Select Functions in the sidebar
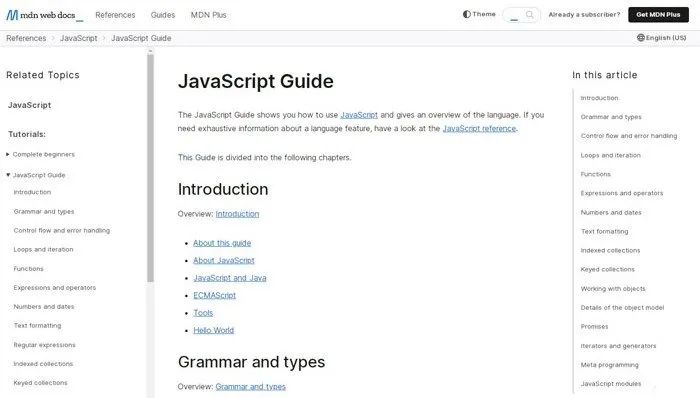 pyautogui.click(x=29, y=269)
